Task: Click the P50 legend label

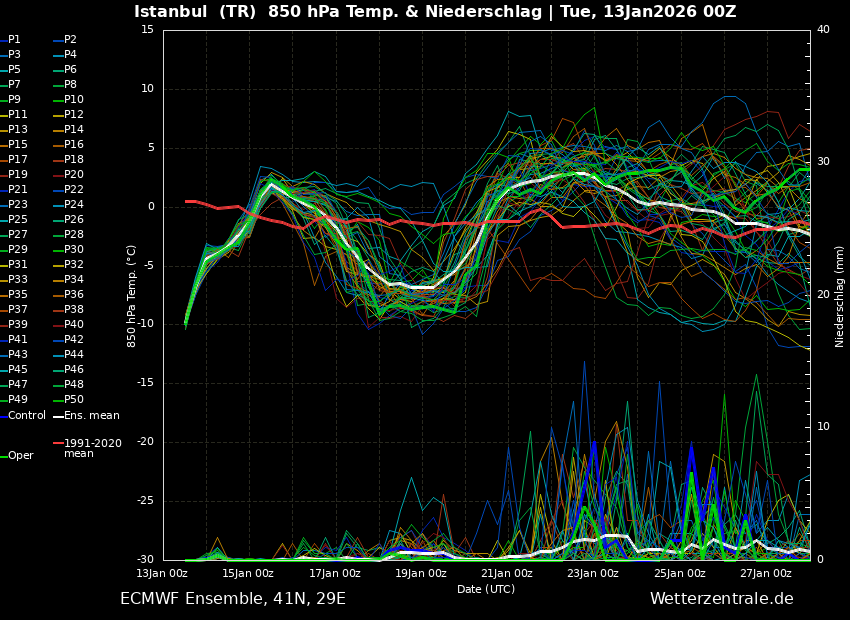Action: click(74, 399)
